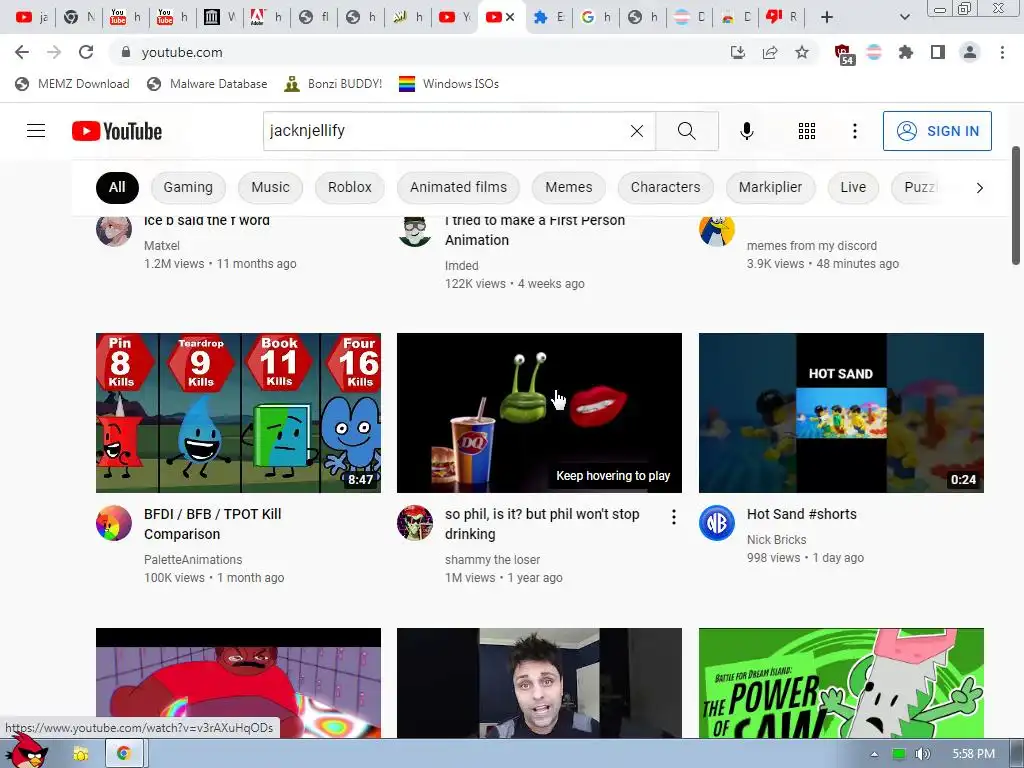Open the side panel icon
The width and height of the screenshot is (1024, 768).
pyautogui.click(x=938, y=52)
